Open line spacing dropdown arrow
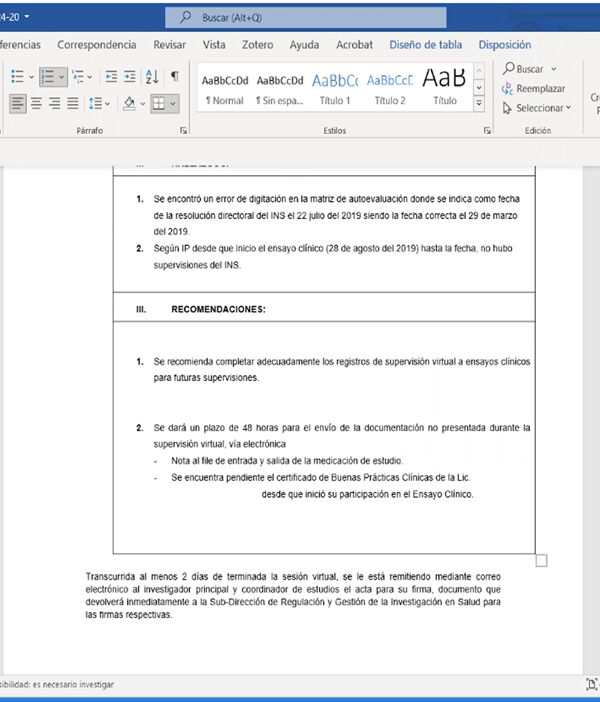This screenshot has width=600, height=702. (x=107, y=104)
